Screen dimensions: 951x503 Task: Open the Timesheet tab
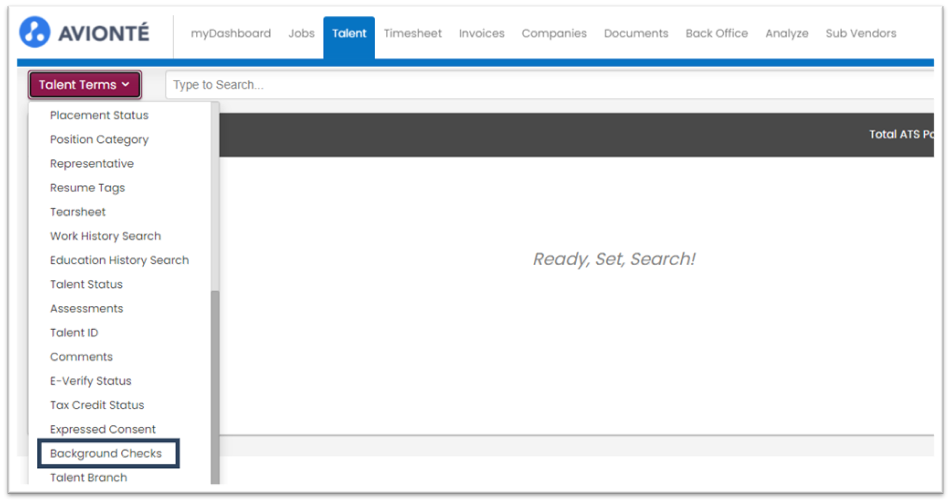click(412, 33)
